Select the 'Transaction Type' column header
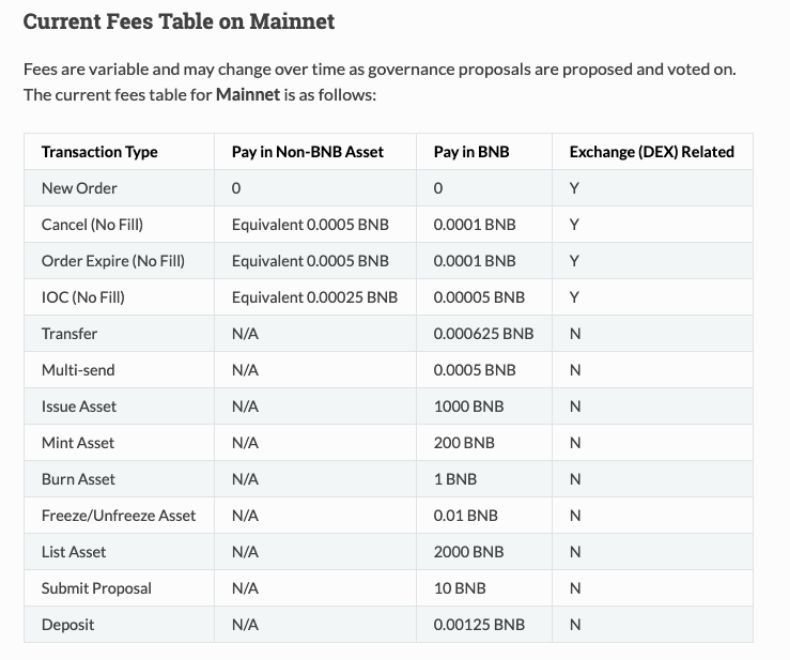Viewport: 790px width, 660px height. tap(99, 152)
